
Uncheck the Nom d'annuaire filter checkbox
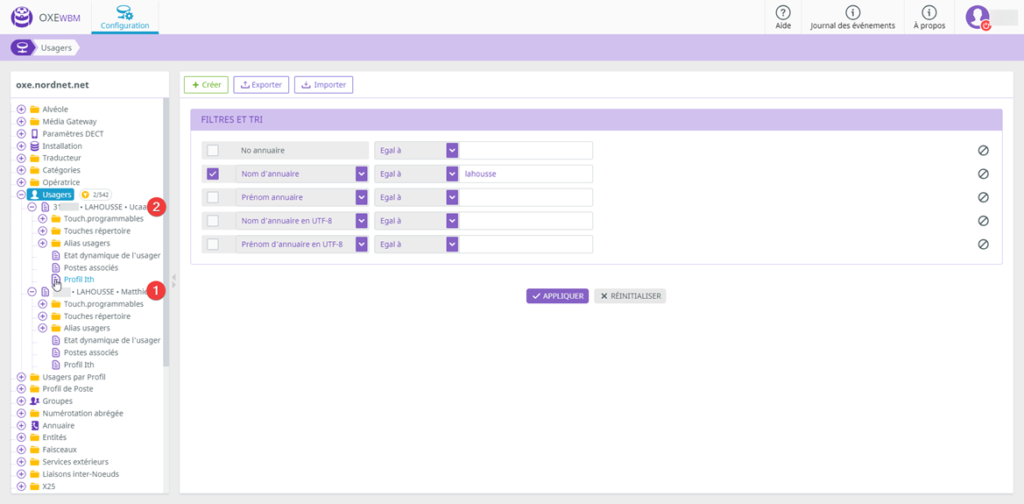coord(212,173)
